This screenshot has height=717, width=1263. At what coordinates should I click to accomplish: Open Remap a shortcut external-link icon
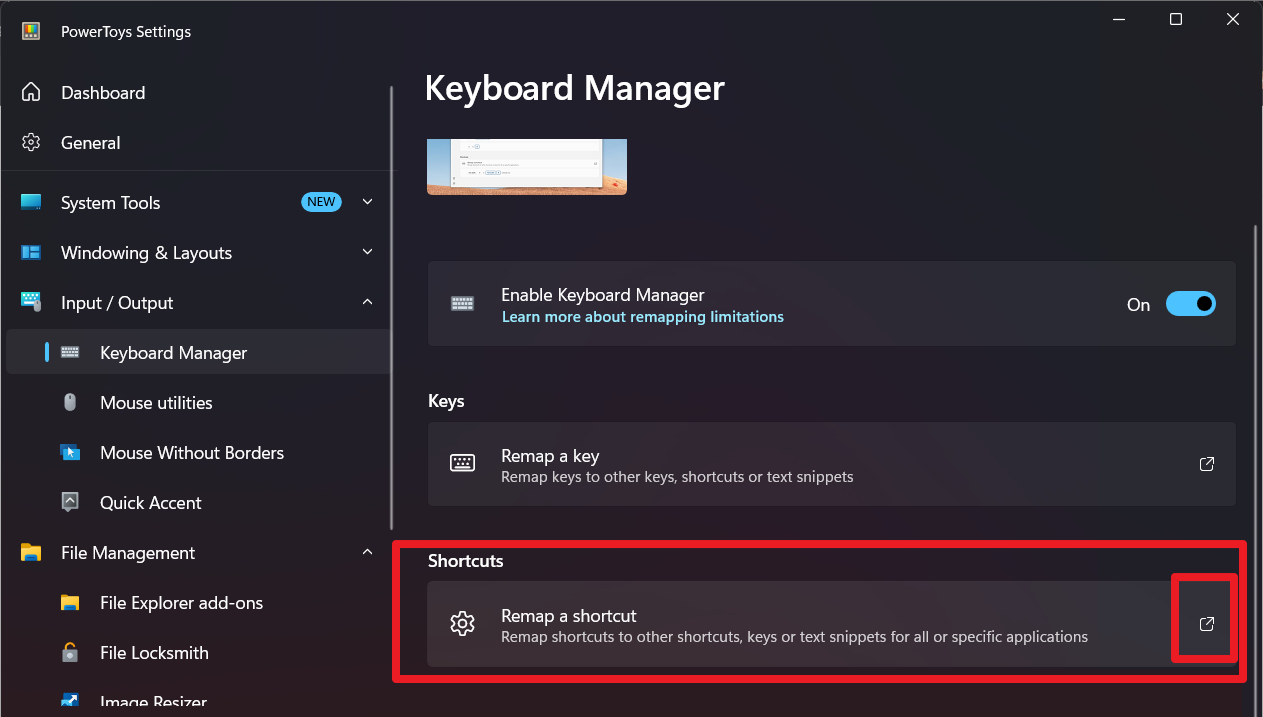[1207, 624]
